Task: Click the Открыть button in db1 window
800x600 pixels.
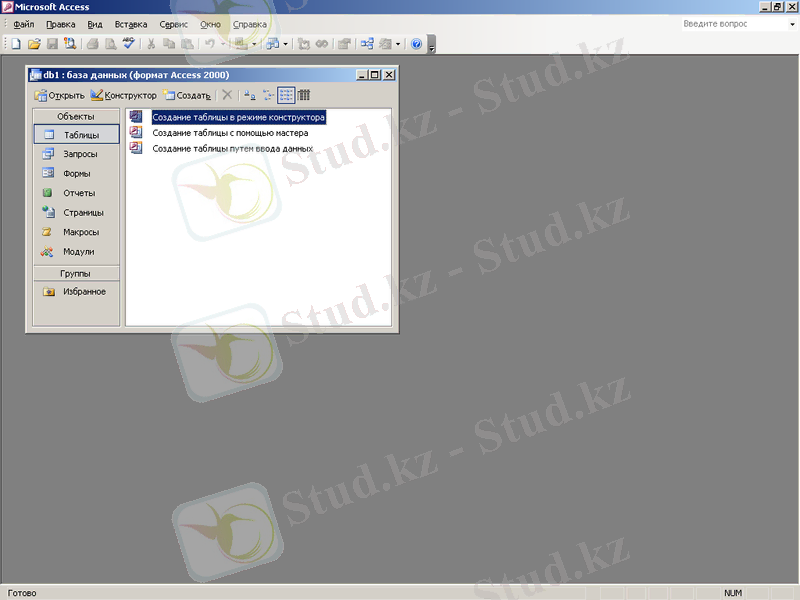Action: [59, 95]
